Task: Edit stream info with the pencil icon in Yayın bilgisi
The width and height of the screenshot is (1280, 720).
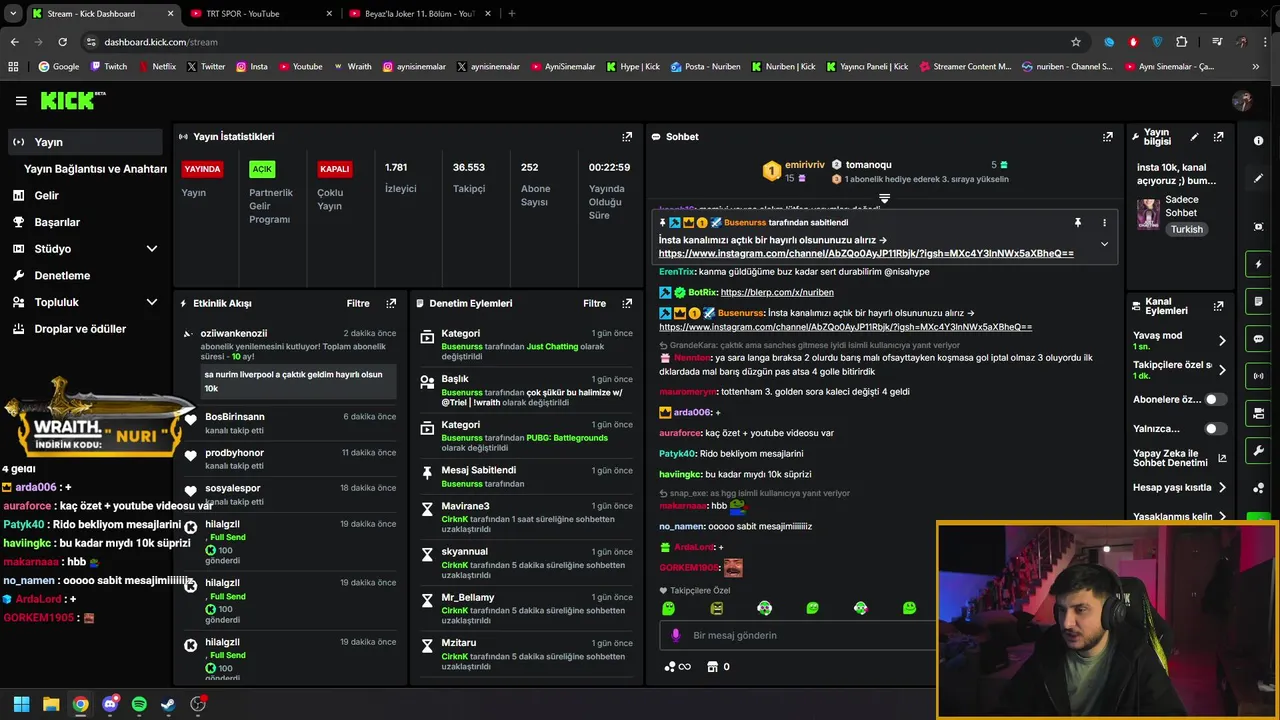Action: click(1194, 137)
